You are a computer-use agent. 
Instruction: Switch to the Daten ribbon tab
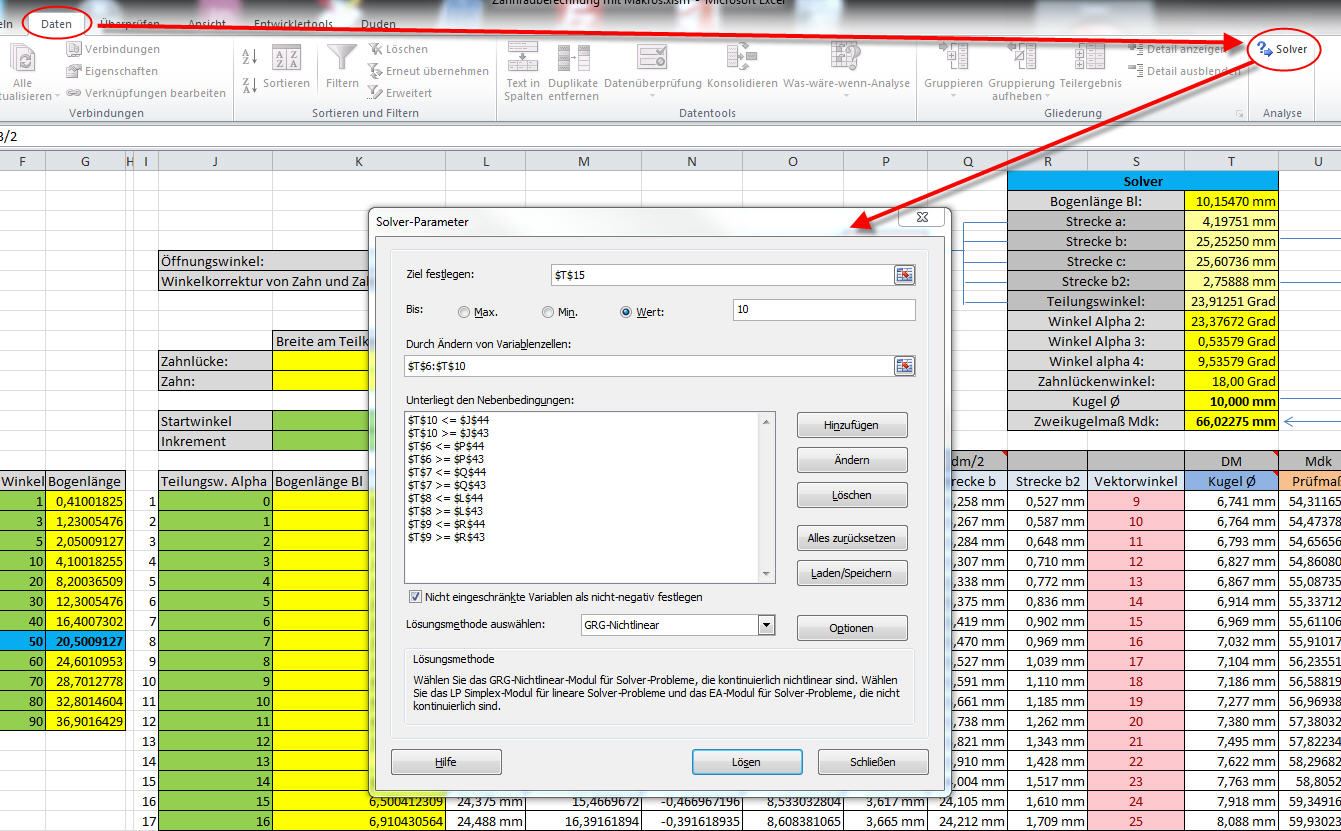click(56, 24)
